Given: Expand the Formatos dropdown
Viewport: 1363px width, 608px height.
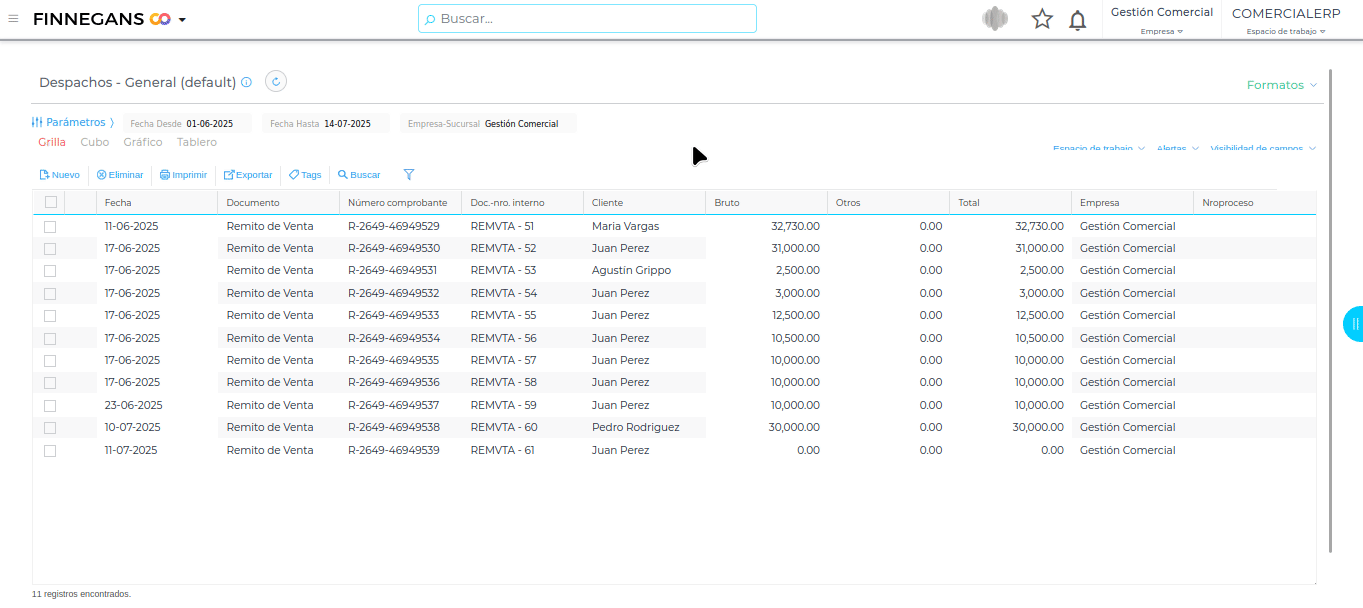Looking at the screenshot, I should tap(1281, 85).
